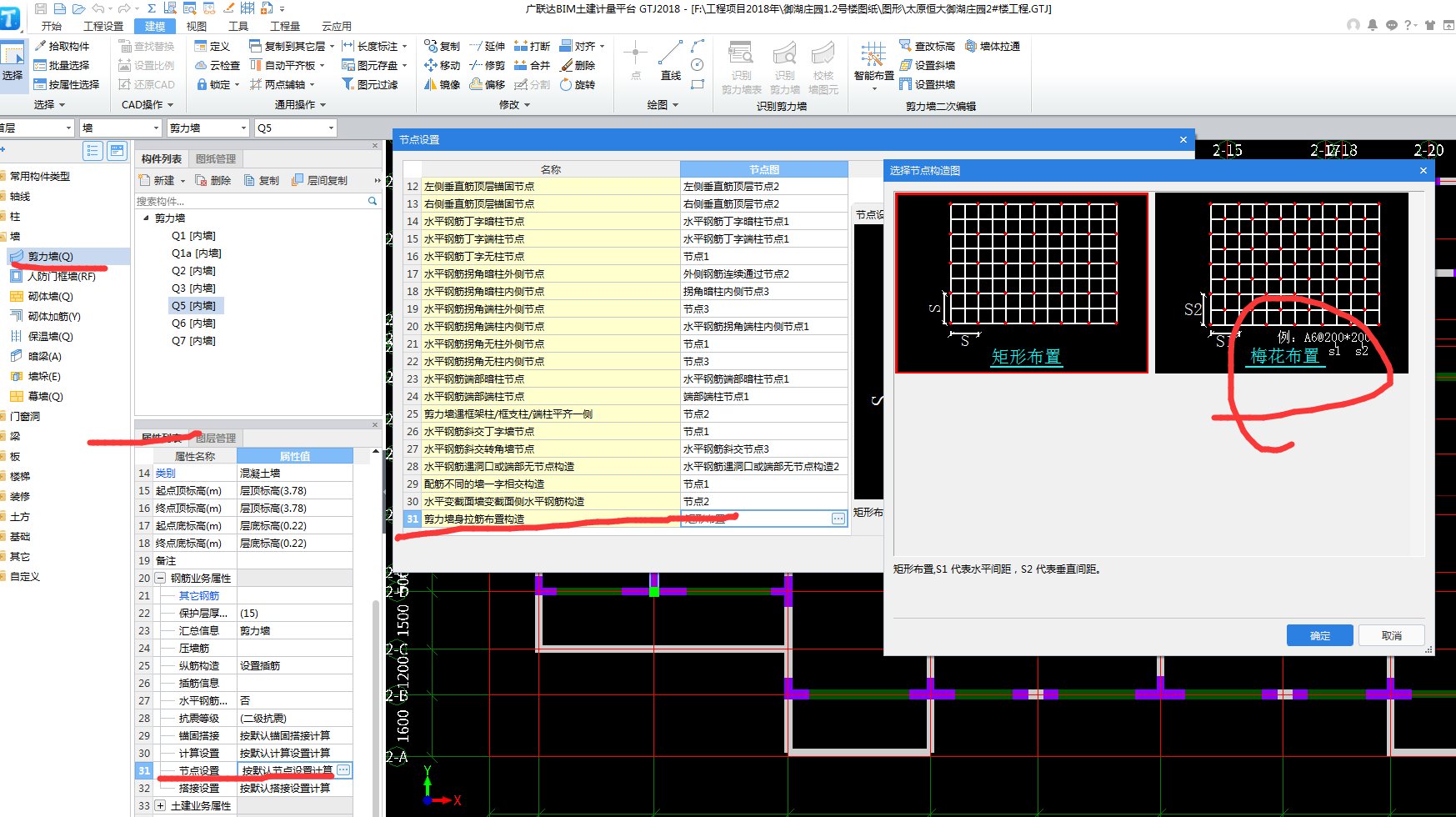Select the 矩形布置 node diagram thumbnail
The height and width of the screenshot is (817, 1456).
point(1022,283)
